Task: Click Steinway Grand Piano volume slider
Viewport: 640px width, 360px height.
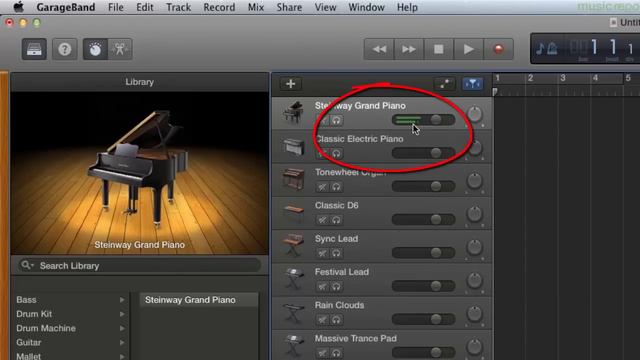Action: coord(423,120)
